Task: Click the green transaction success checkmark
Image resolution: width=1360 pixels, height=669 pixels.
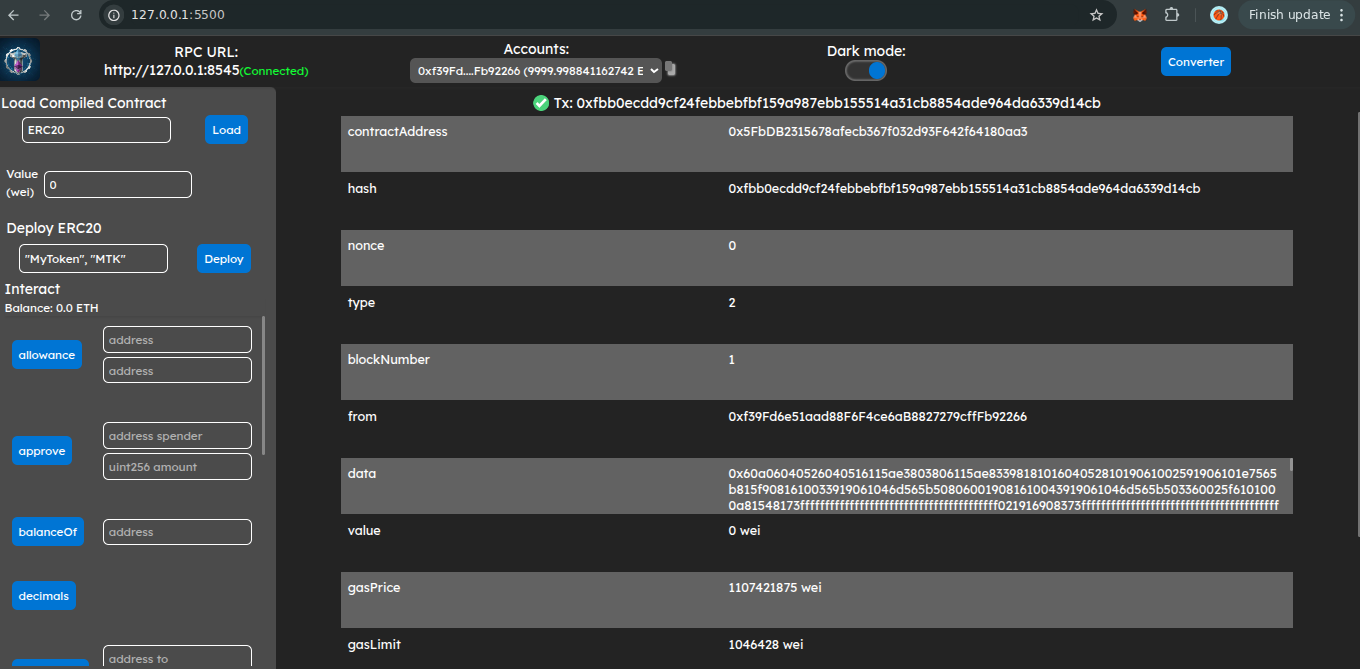Action: point(540,102)
